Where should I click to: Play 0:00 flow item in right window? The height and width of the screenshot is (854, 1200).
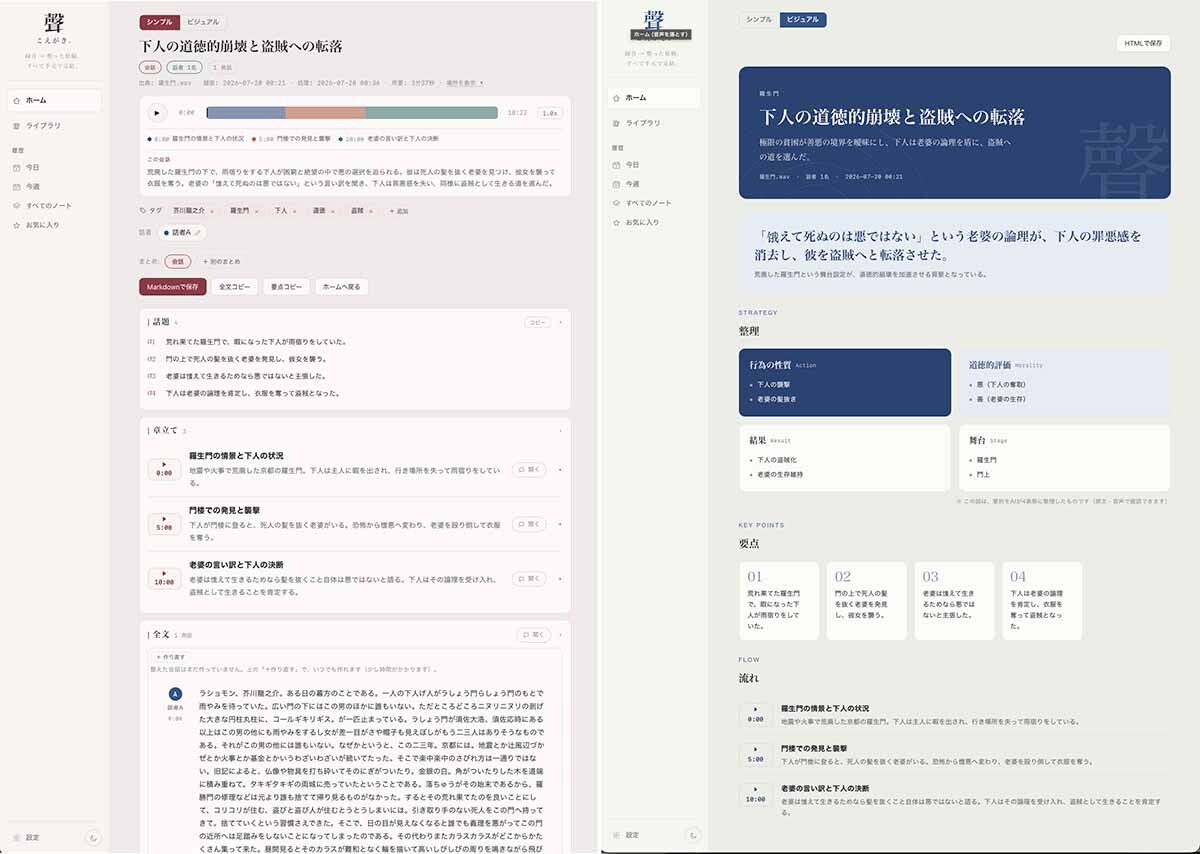(755, 714)
